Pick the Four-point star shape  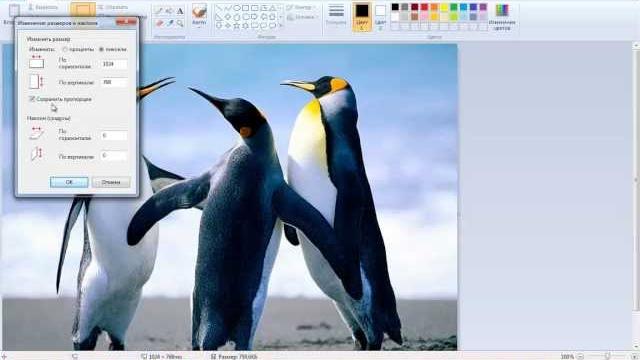click(228, 25)
